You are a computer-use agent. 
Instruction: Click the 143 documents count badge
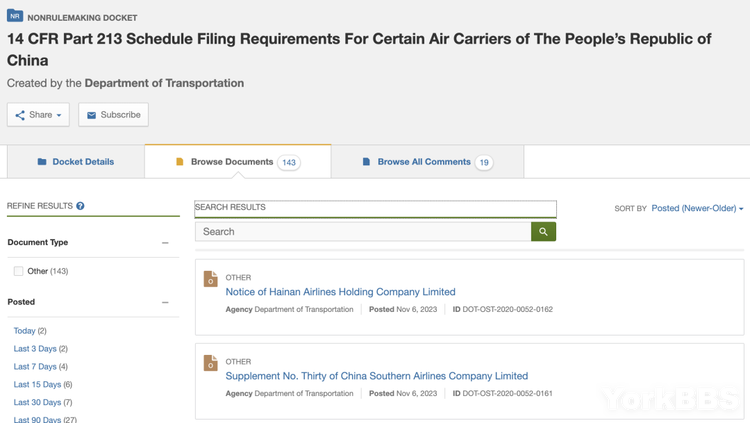coord(289,162)
